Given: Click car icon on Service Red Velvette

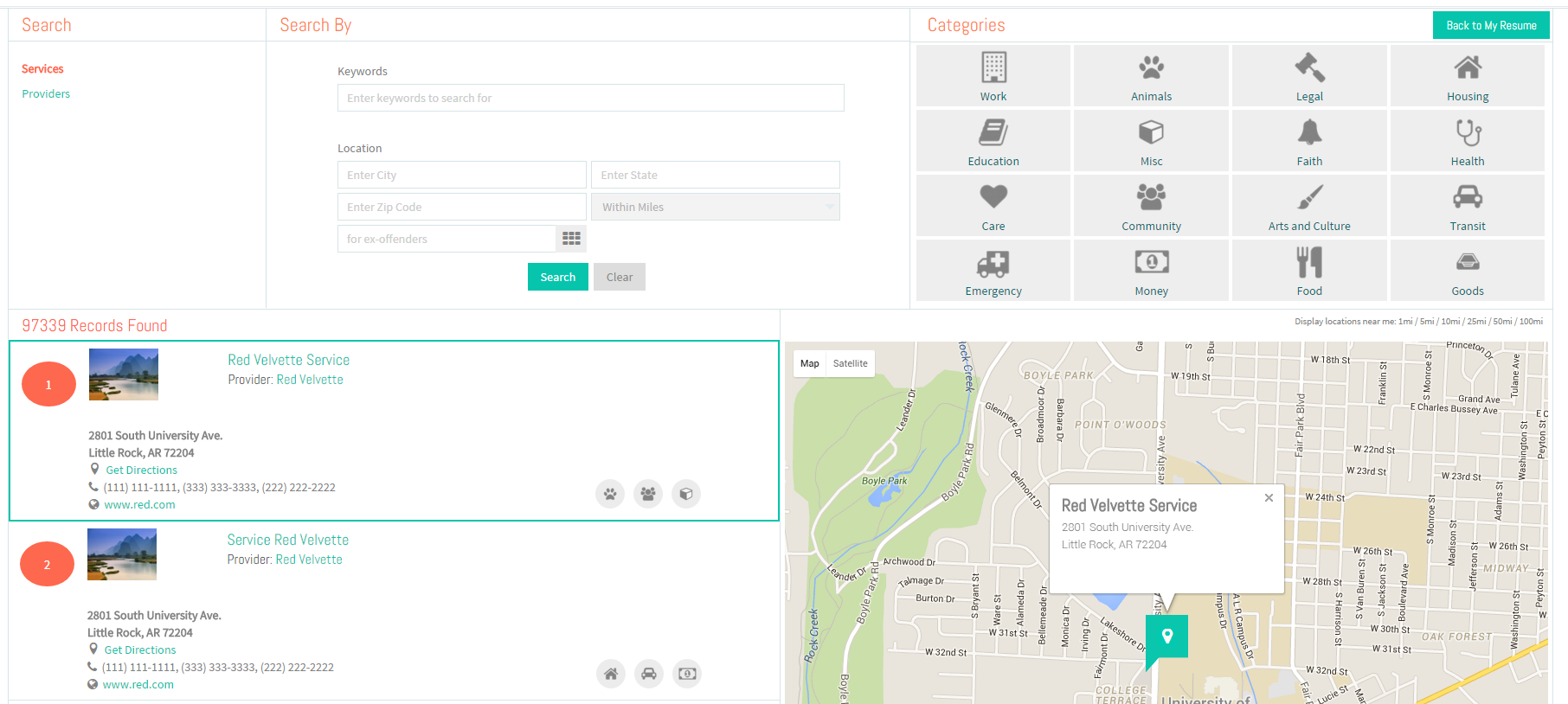Looking at the screenshot, I should (x=649, y=674).
